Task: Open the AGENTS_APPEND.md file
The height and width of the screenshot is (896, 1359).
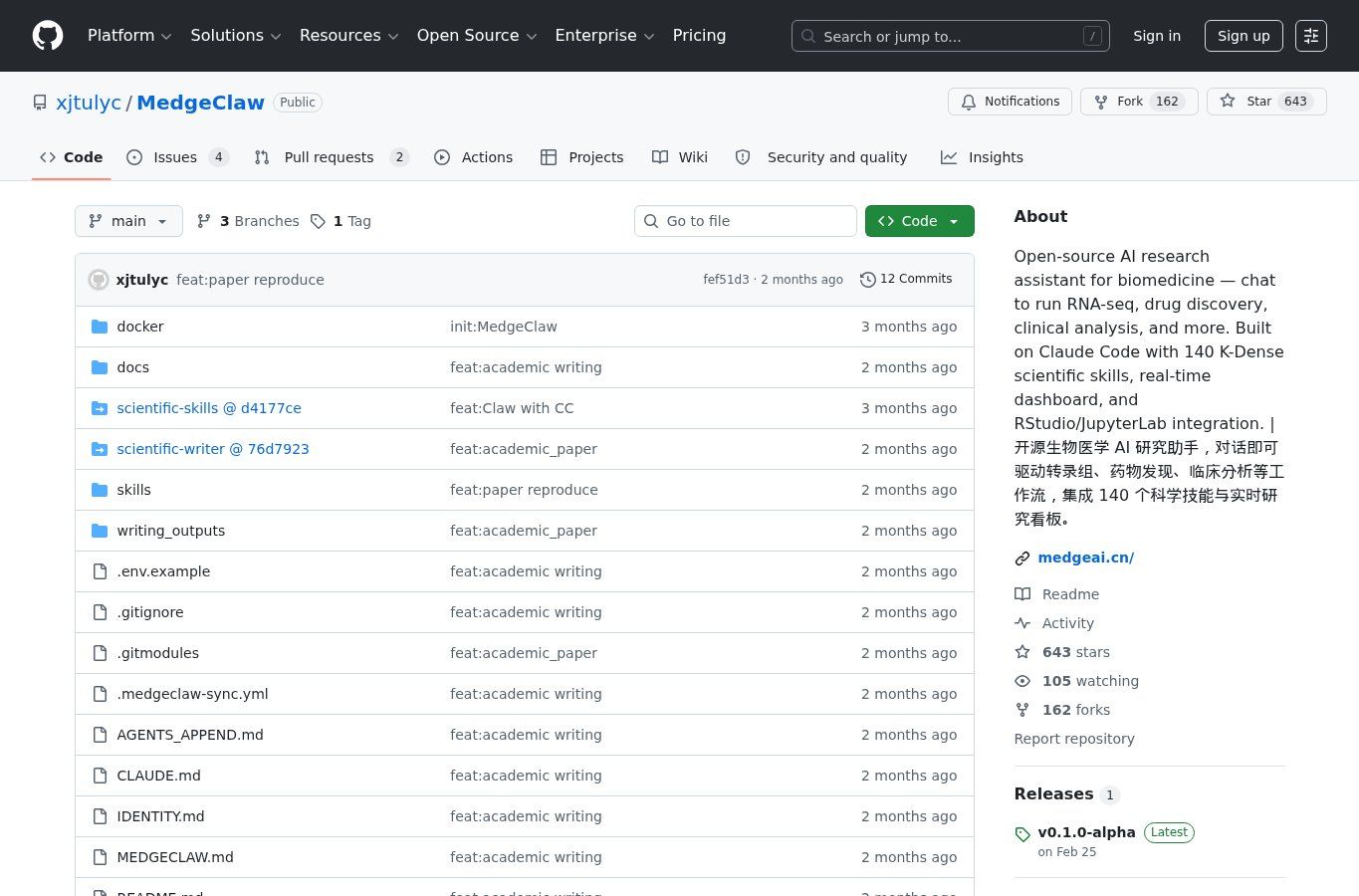Action: (190, 735)
